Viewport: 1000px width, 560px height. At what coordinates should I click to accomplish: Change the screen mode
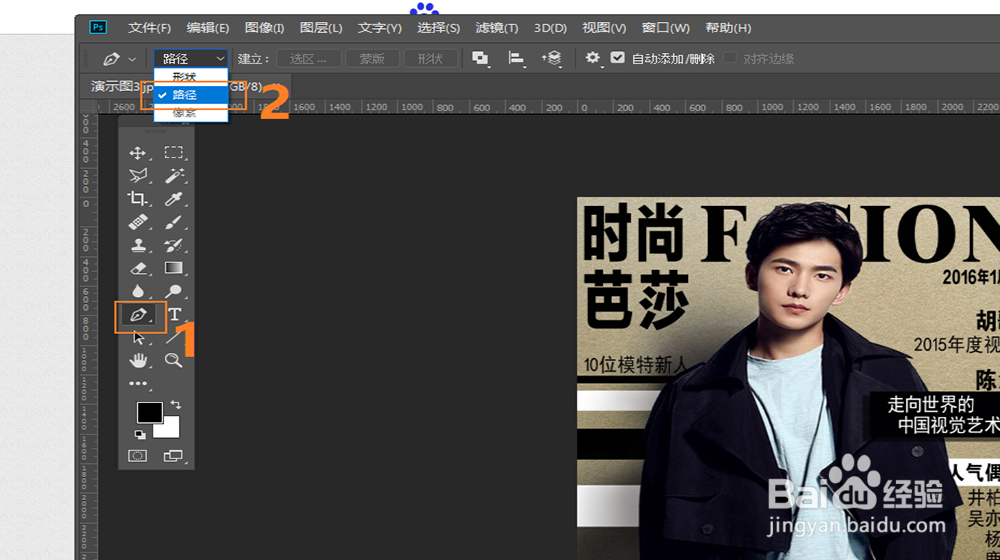pos(173,456)
